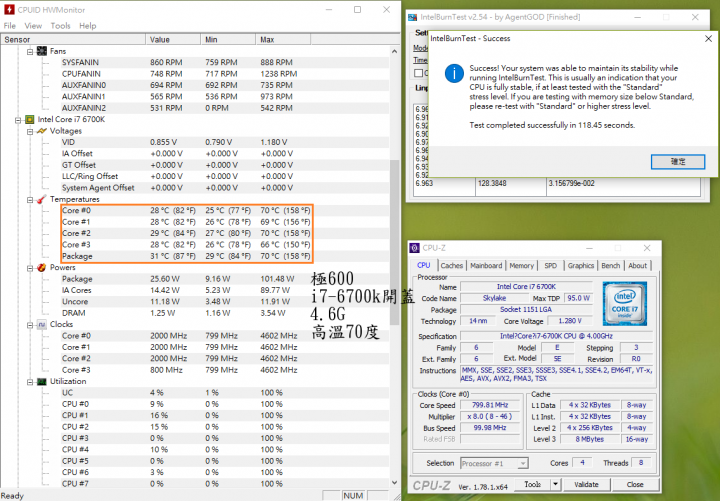Viewport: 720px width, 501px height.
Task: Open the File menu in HWMonitor
Action: click(10, 26)
